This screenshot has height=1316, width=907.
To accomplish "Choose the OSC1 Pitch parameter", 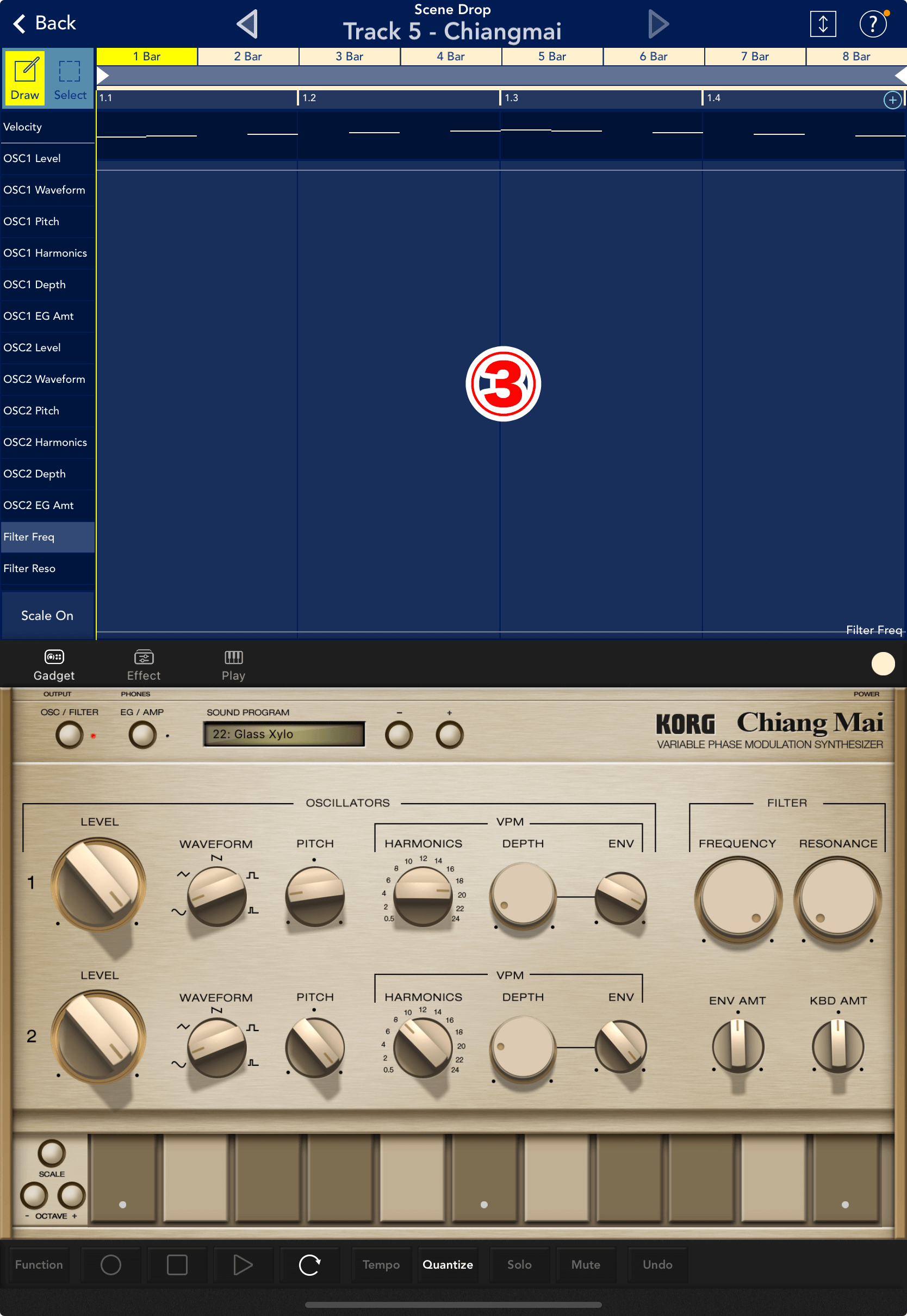I will [48, 222].
